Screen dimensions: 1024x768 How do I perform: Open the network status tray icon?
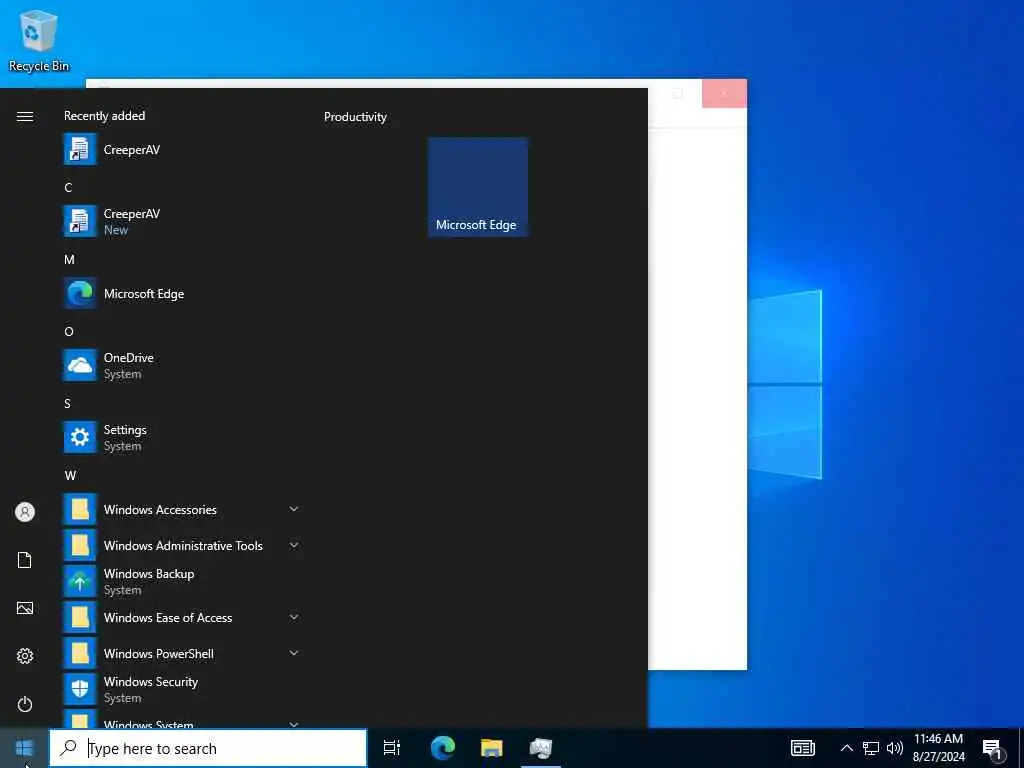pyautogui.click(x=871, y=748)
